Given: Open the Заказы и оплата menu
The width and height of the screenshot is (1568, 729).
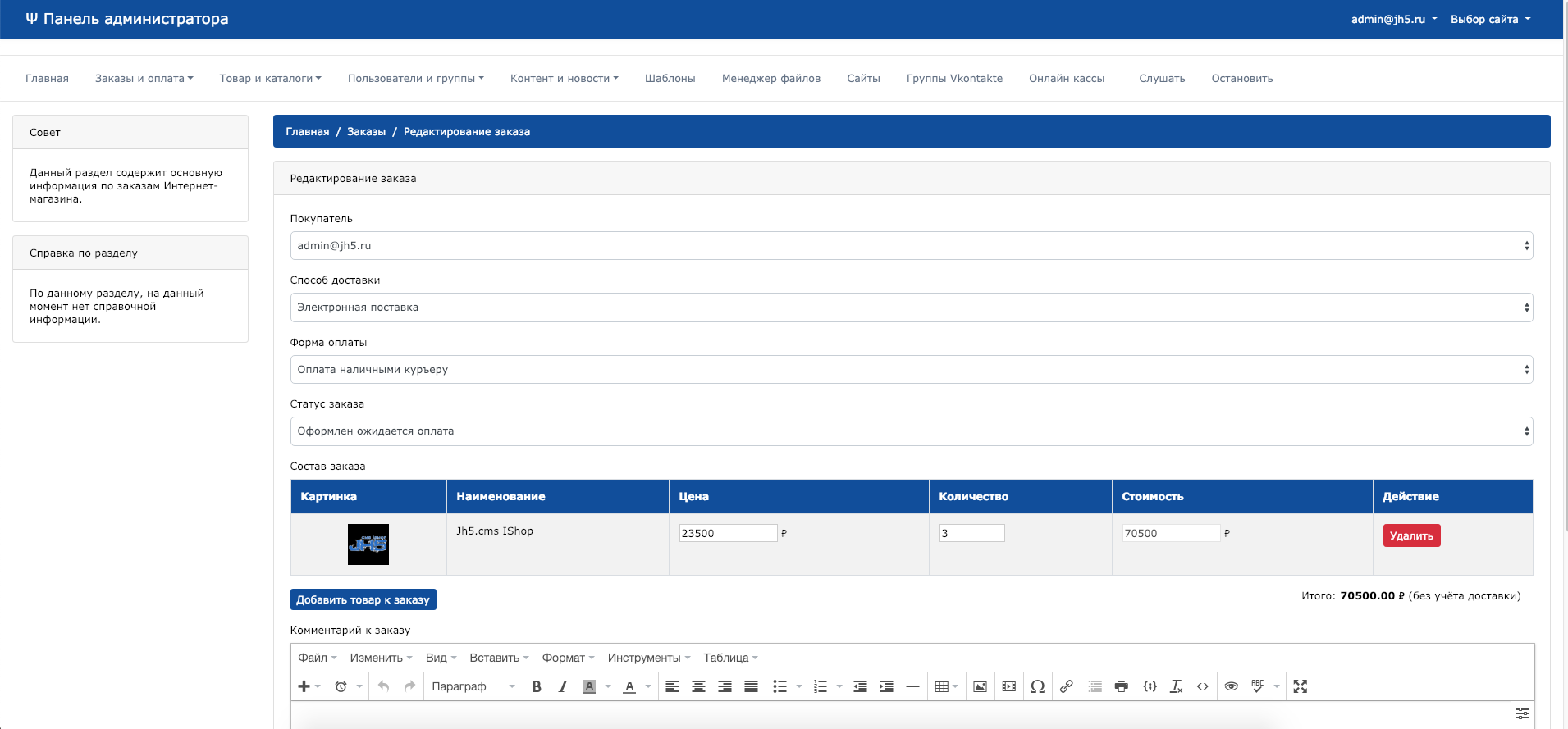Looking at the screenshot, I should 144,79.
